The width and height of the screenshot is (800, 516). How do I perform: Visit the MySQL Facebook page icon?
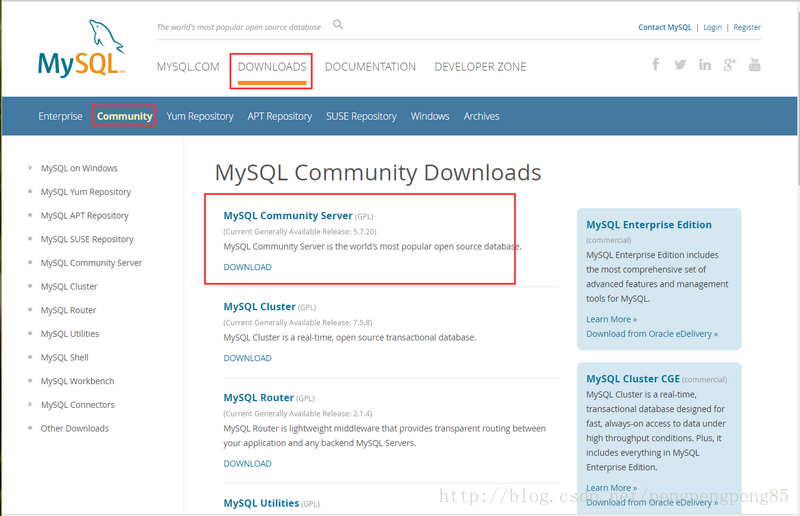click(x=656, y=64)
